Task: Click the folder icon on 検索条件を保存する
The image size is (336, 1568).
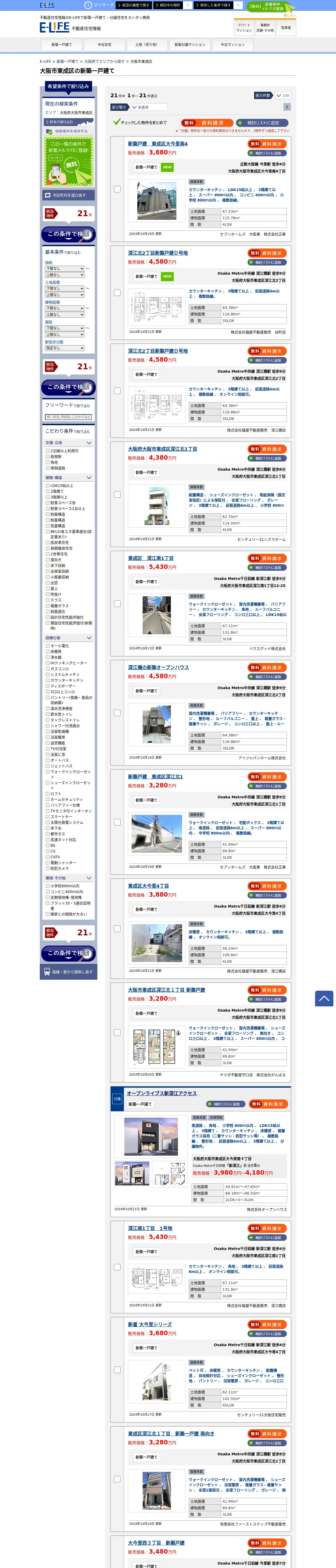Action: click(x=50, y=131)
